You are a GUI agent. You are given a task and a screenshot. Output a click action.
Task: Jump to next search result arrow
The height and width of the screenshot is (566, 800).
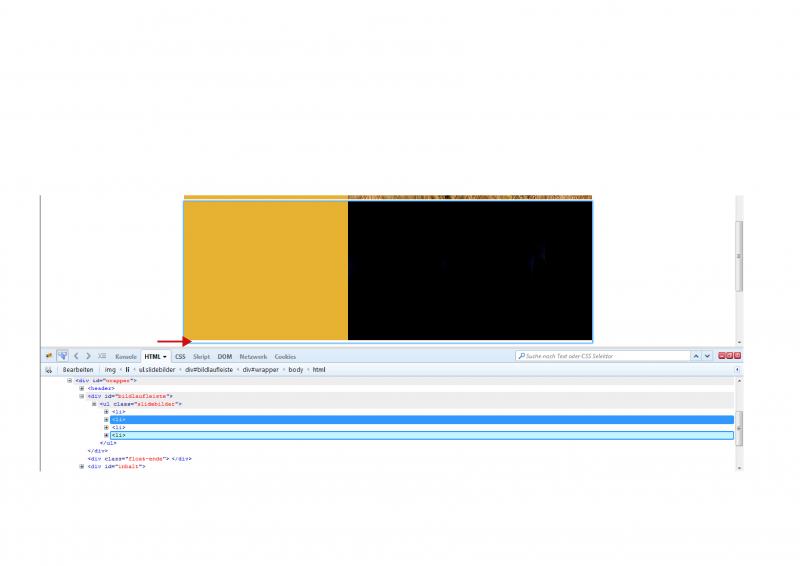(708, 356)
